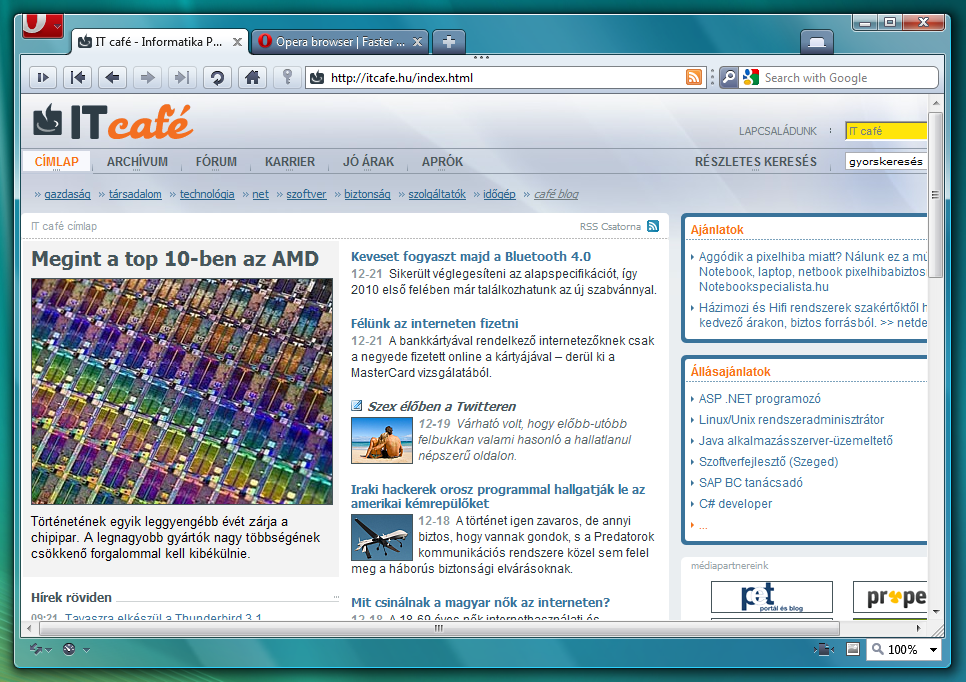Open the FÓRUM menu item
The height and width of the screenshot is (682, 966).
tap(216, 161)
